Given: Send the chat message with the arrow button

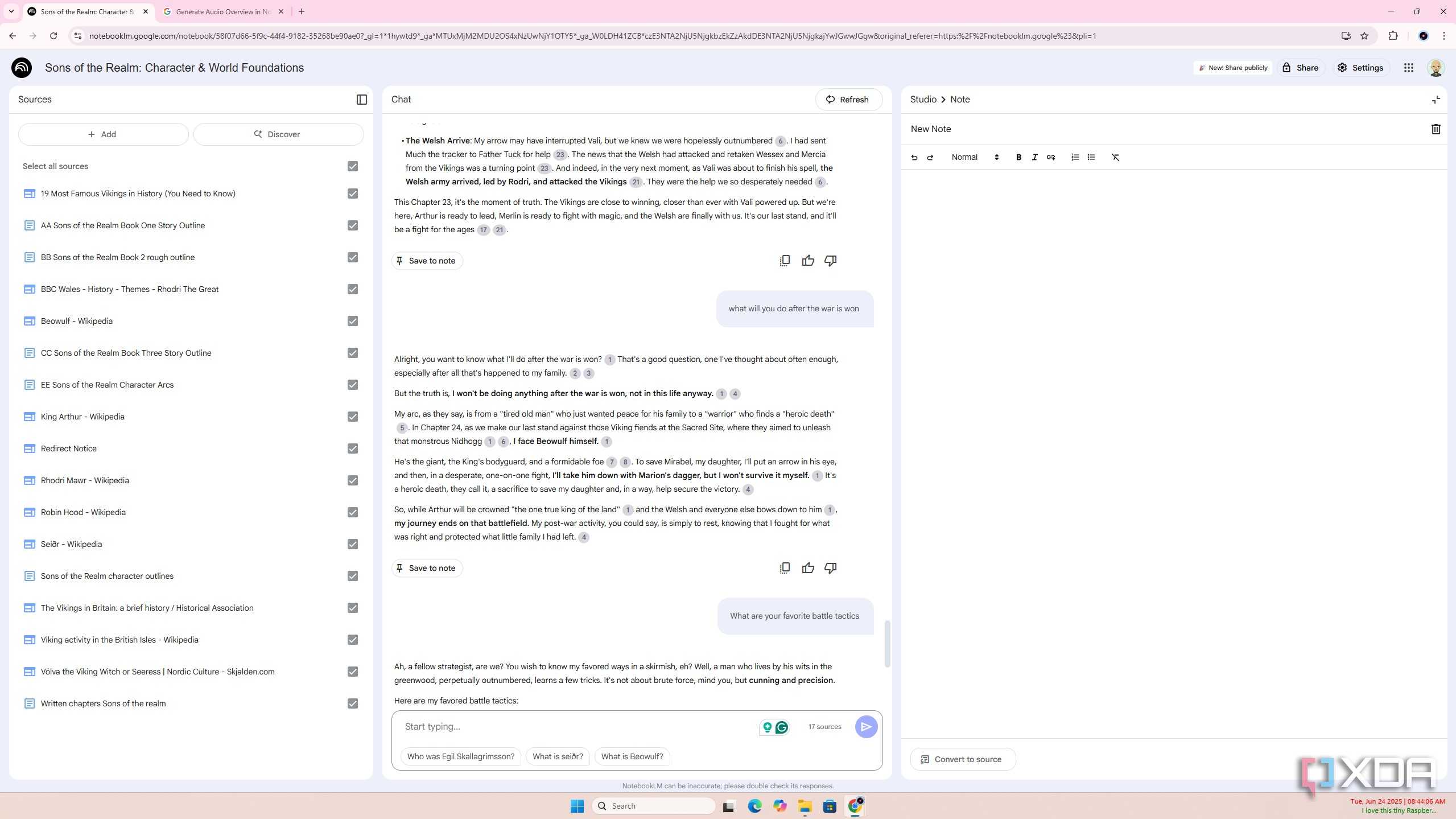Looking at the screenshot, I should coord(865,727).
